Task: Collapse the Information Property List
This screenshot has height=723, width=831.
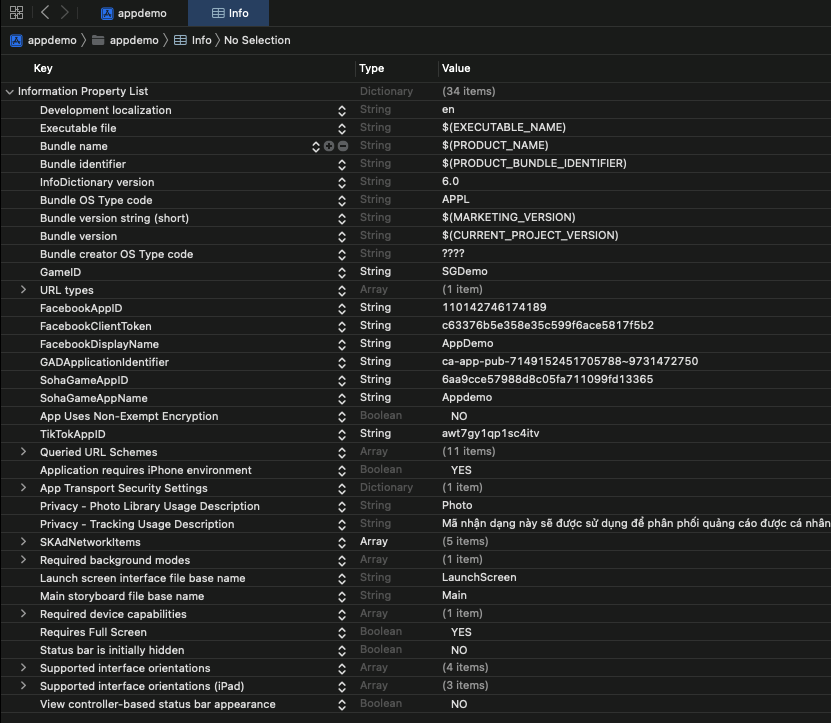Action: (x=8, y=91)
